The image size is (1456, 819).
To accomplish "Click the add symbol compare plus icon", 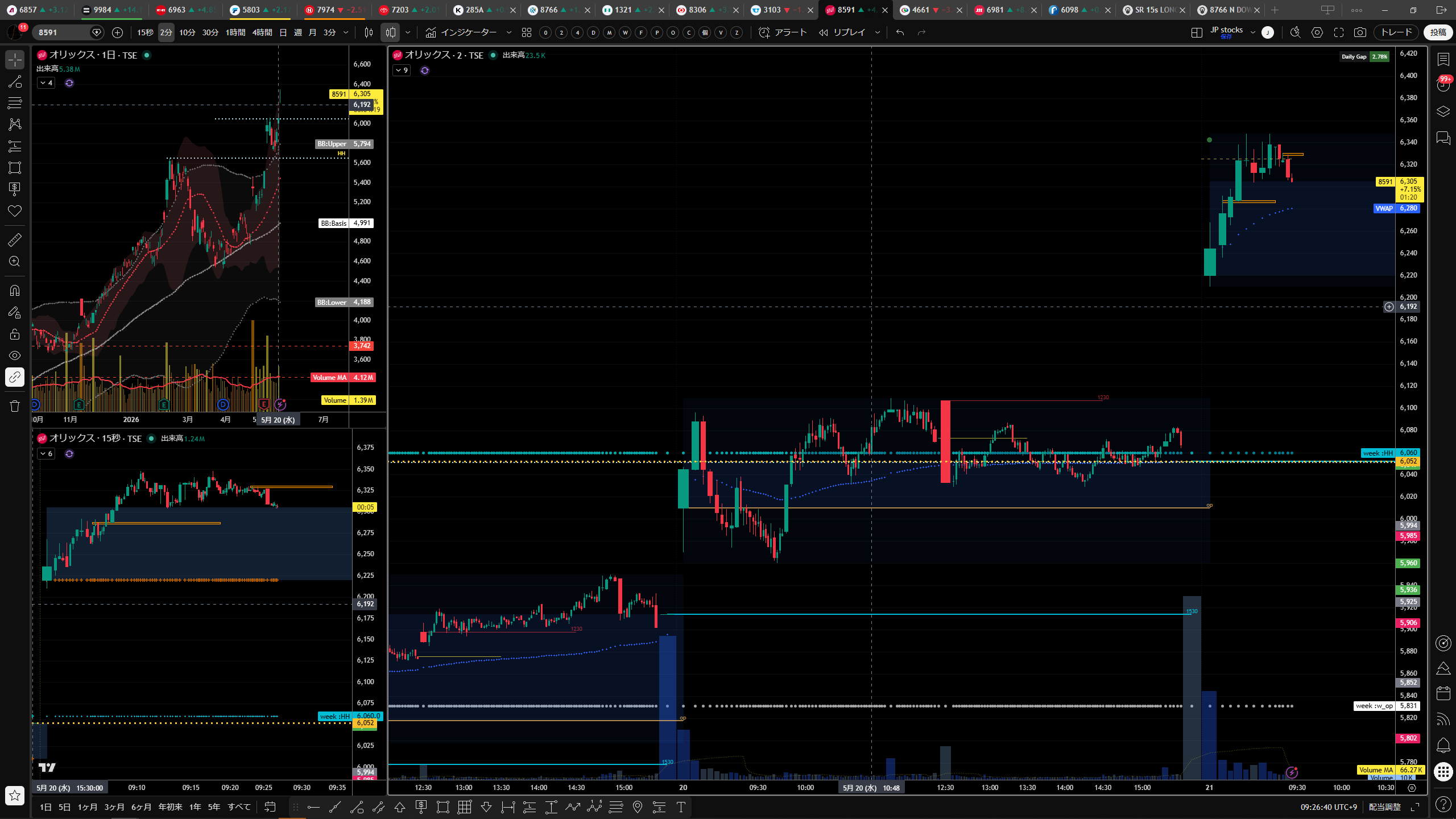I will 117,32.
